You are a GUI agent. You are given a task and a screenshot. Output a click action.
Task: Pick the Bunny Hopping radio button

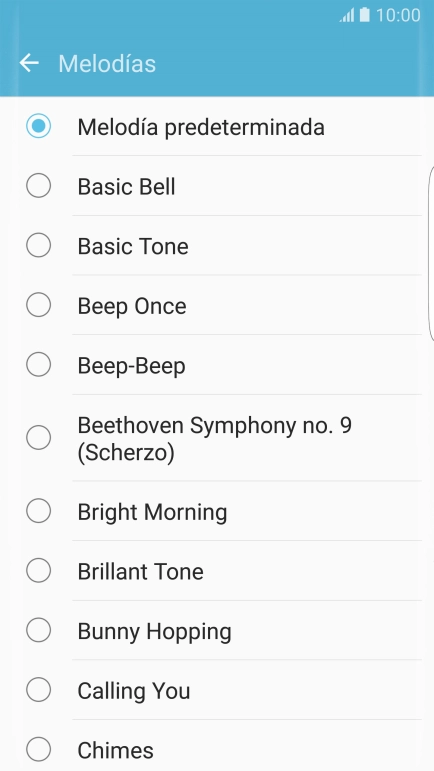(38, 630)
